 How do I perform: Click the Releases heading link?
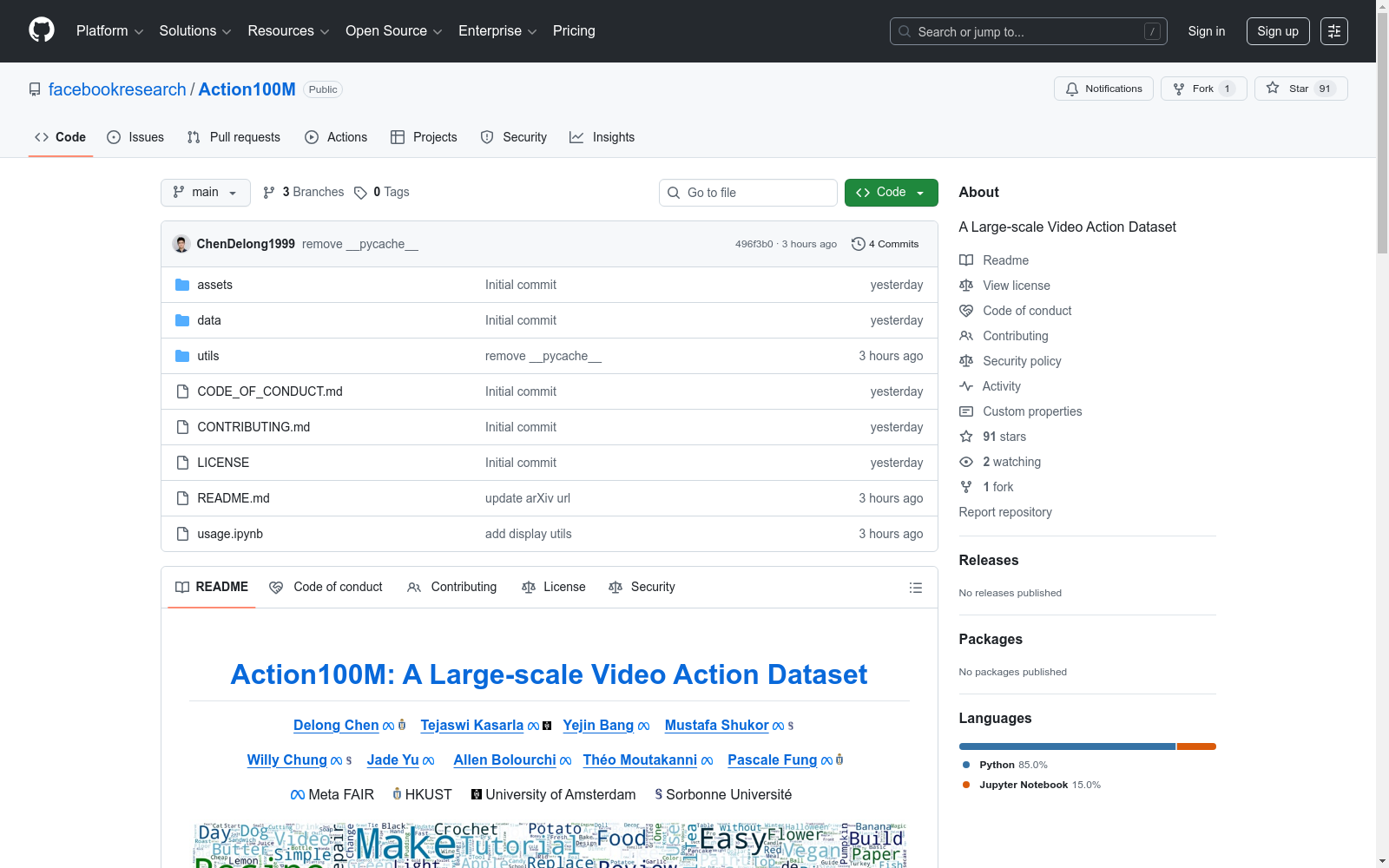coord(989,561)
